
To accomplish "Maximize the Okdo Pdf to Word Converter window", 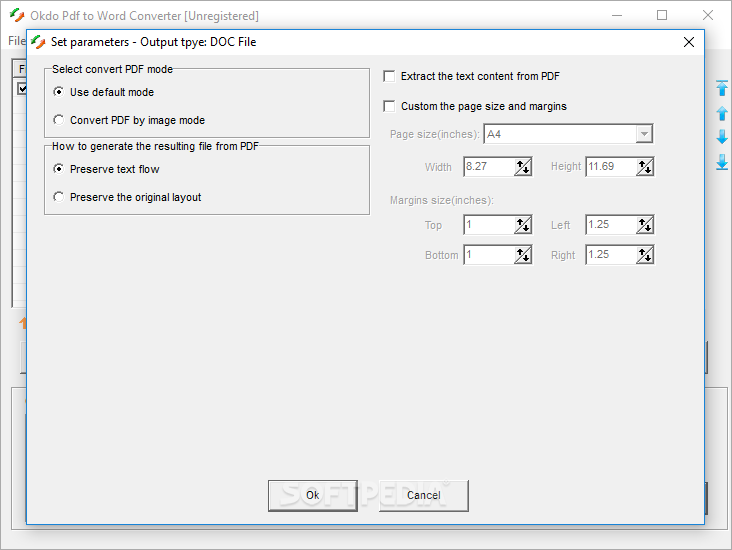I will click(x=662, y=15).
